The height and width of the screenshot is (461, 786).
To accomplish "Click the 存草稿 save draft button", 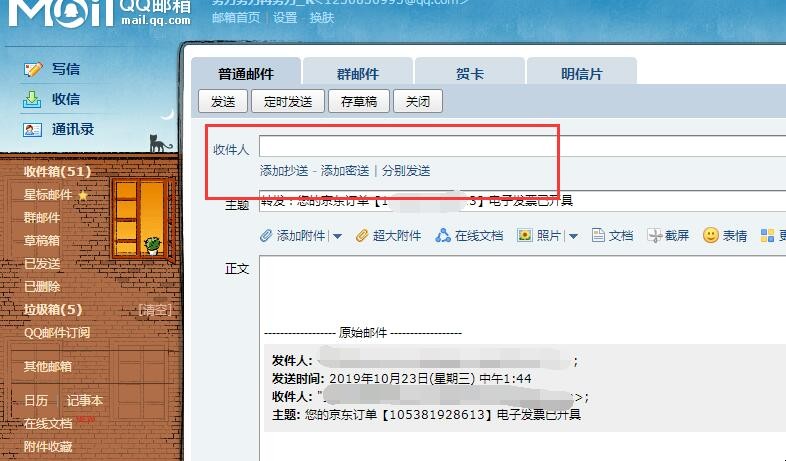I will click(359, 102).
